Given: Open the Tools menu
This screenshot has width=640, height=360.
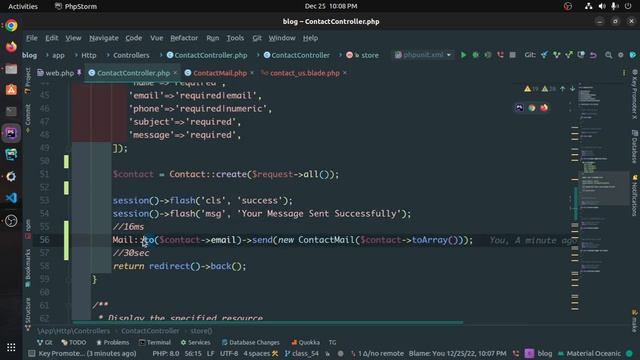Looking at the screenshot, I should [x=235, y=38].
